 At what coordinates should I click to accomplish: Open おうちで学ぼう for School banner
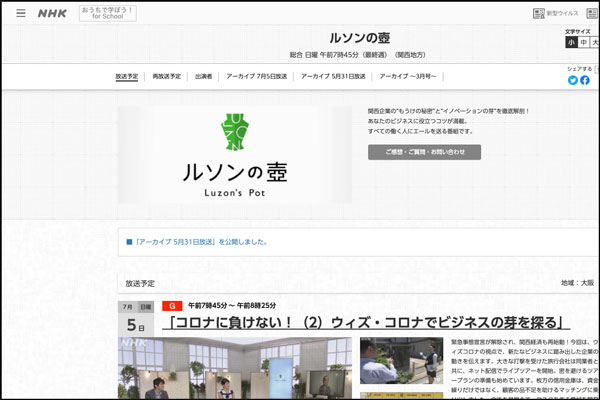107,14
